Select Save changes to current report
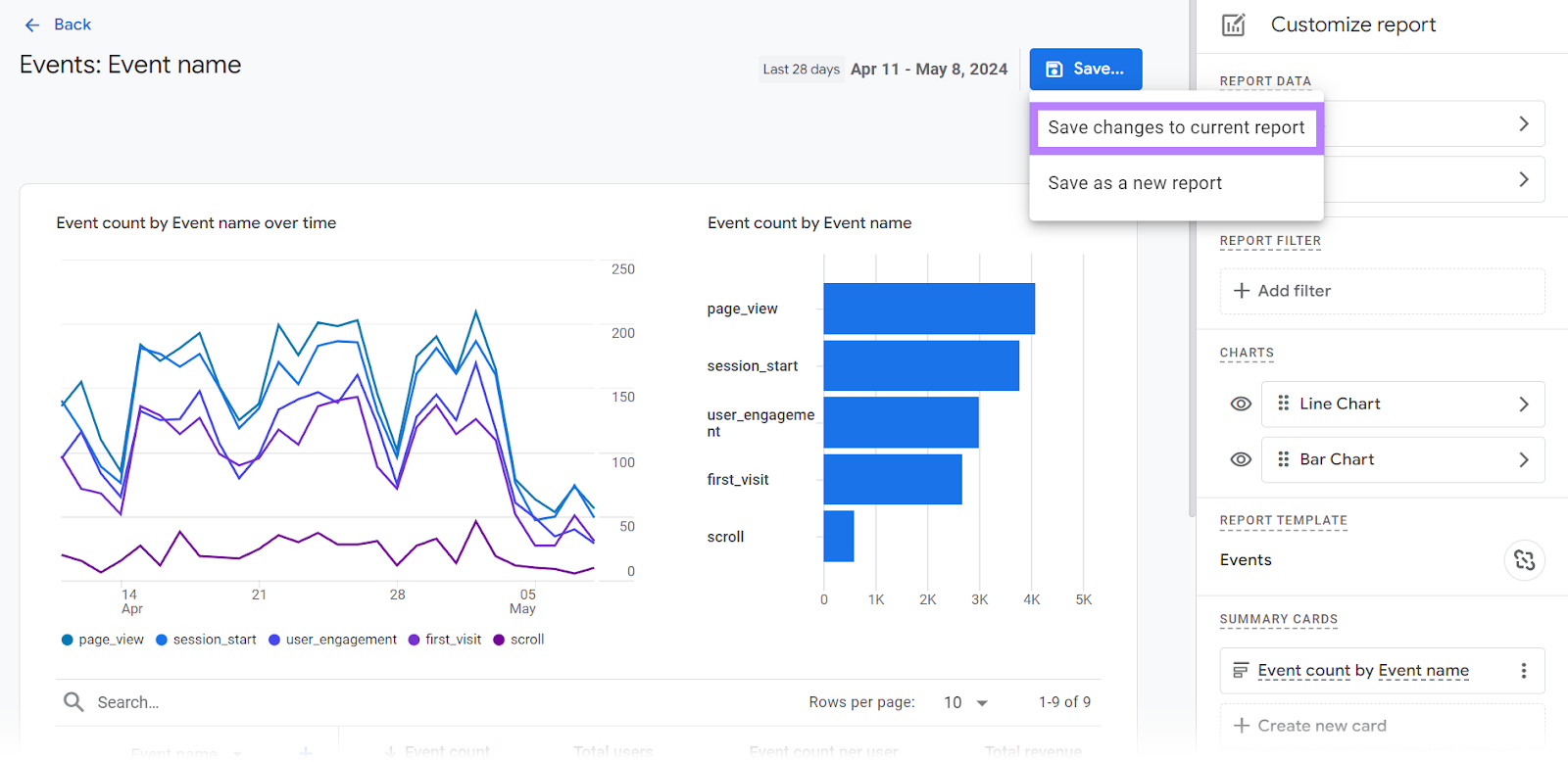Screen dimensions: 1568x762 pyautogui.click(x=1176, y=127)
